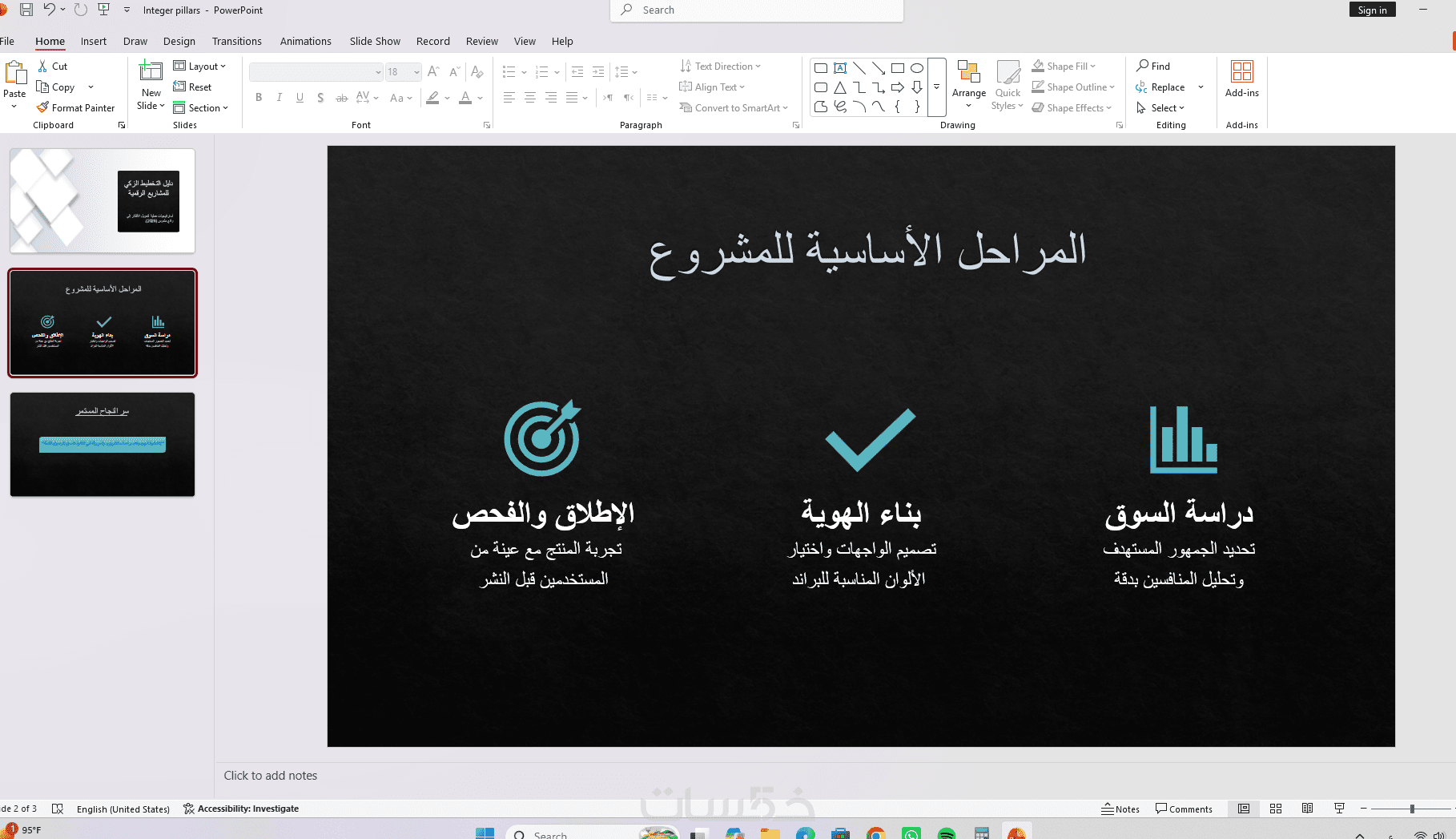The height and width of the screenshot is (839, 1456).
Task: Select the text box shape in gallery
Action: (x=840, y=68)
